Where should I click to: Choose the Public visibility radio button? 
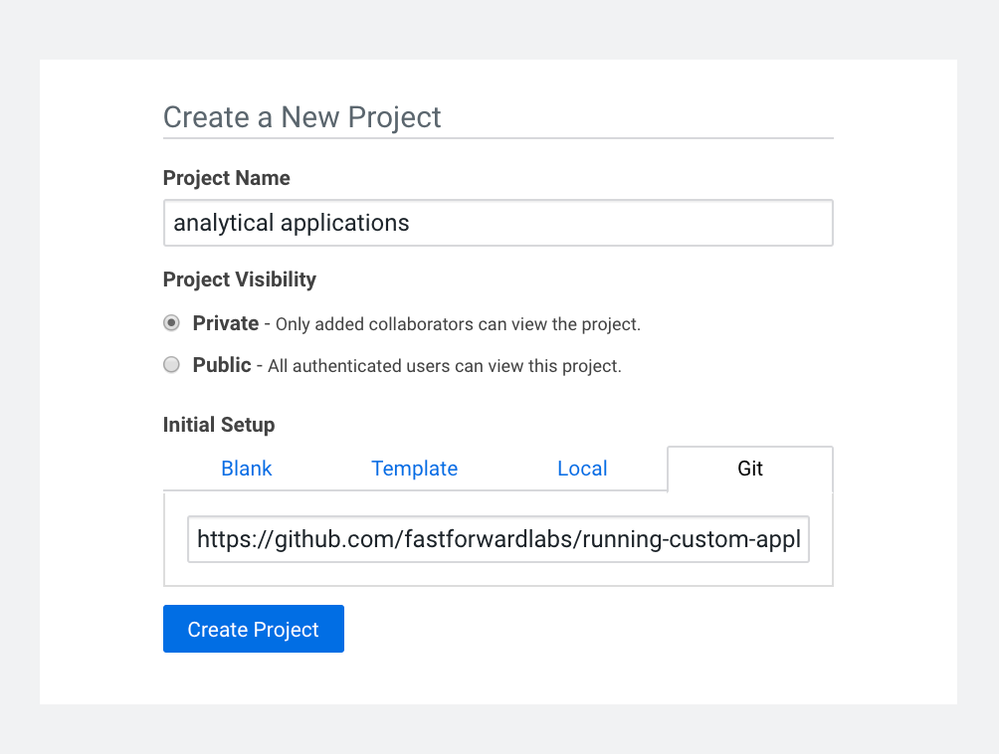(x=171, y=365)
